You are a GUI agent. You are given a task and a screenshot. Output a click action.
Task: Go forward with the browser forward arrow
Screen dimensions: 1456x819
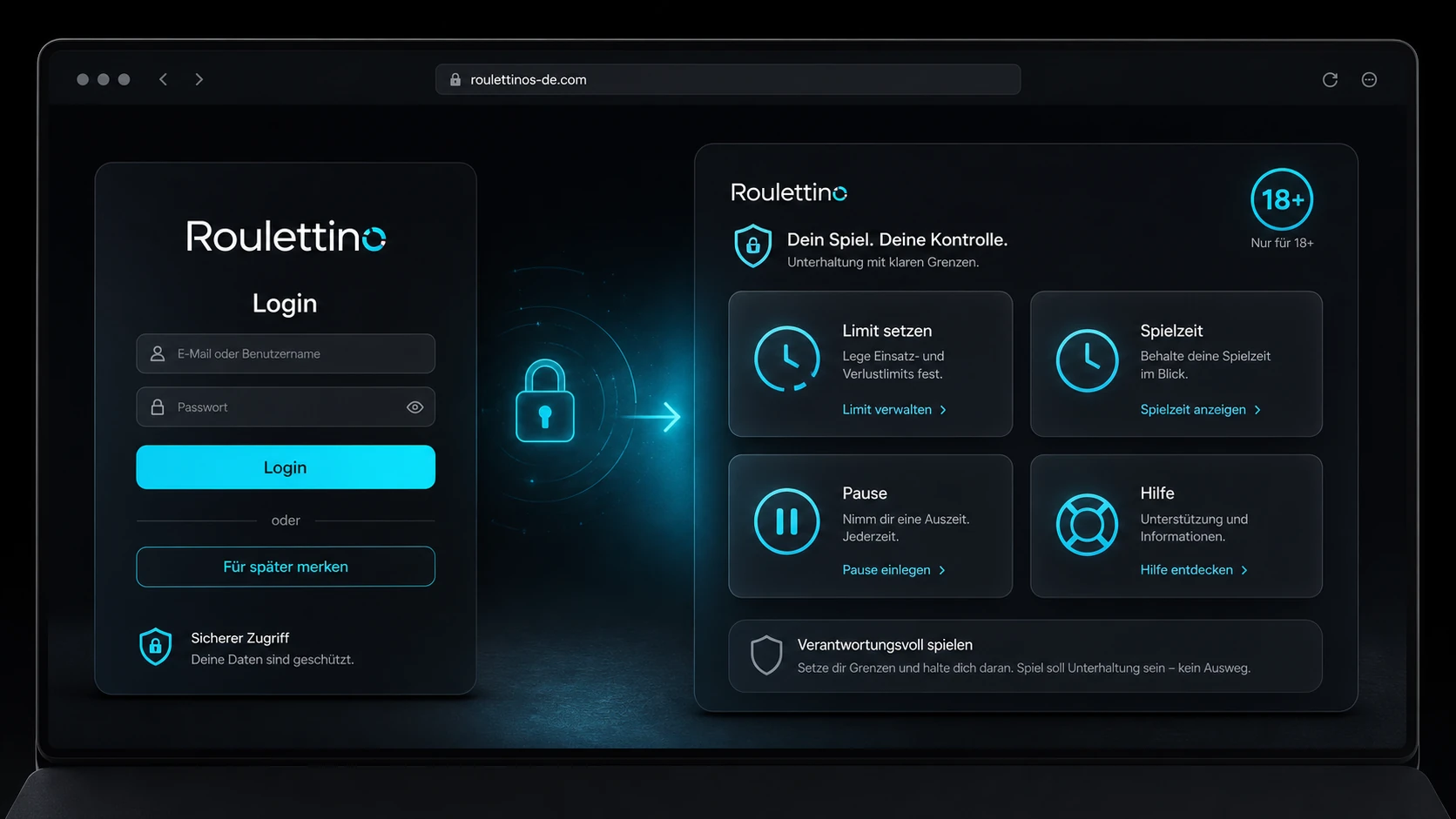click(199, 79)
